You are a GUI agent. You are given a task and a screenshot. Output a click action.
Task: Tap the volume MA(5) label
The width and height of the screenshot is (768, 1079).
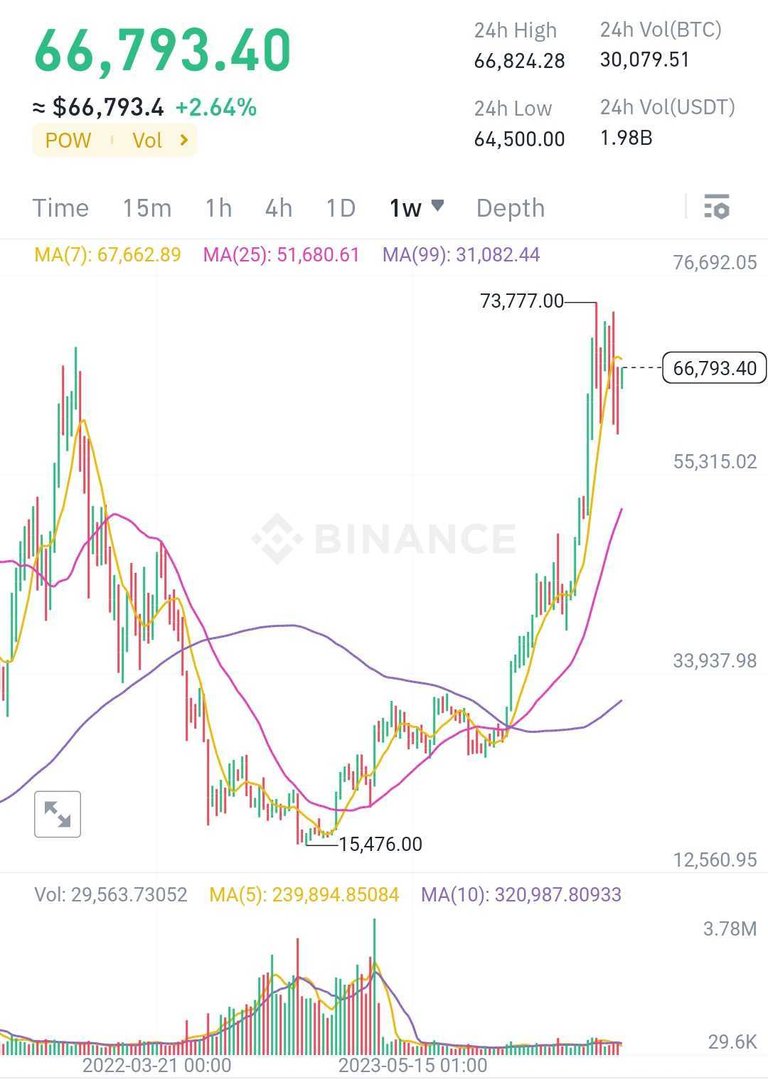(x=303, y=895)
